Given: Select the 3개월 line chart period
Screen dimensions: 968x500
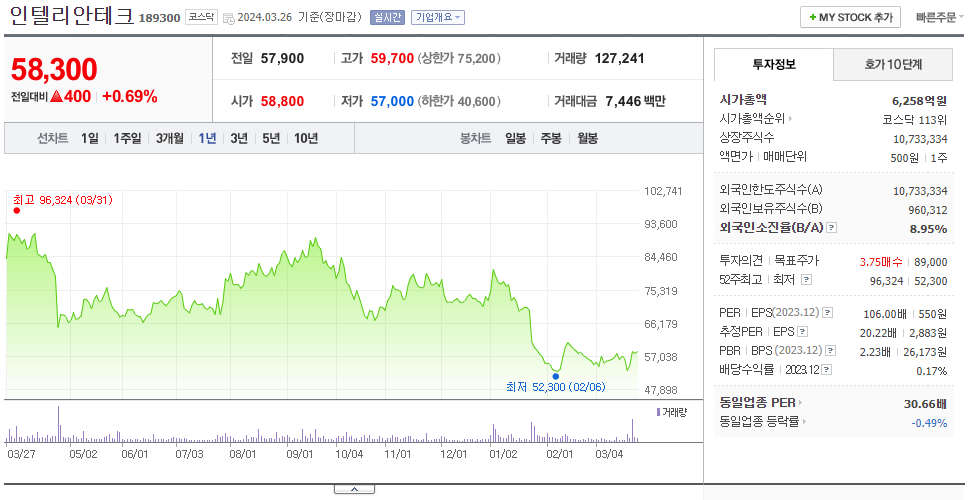Looking at the screenshot, I should tap(169, 139).
